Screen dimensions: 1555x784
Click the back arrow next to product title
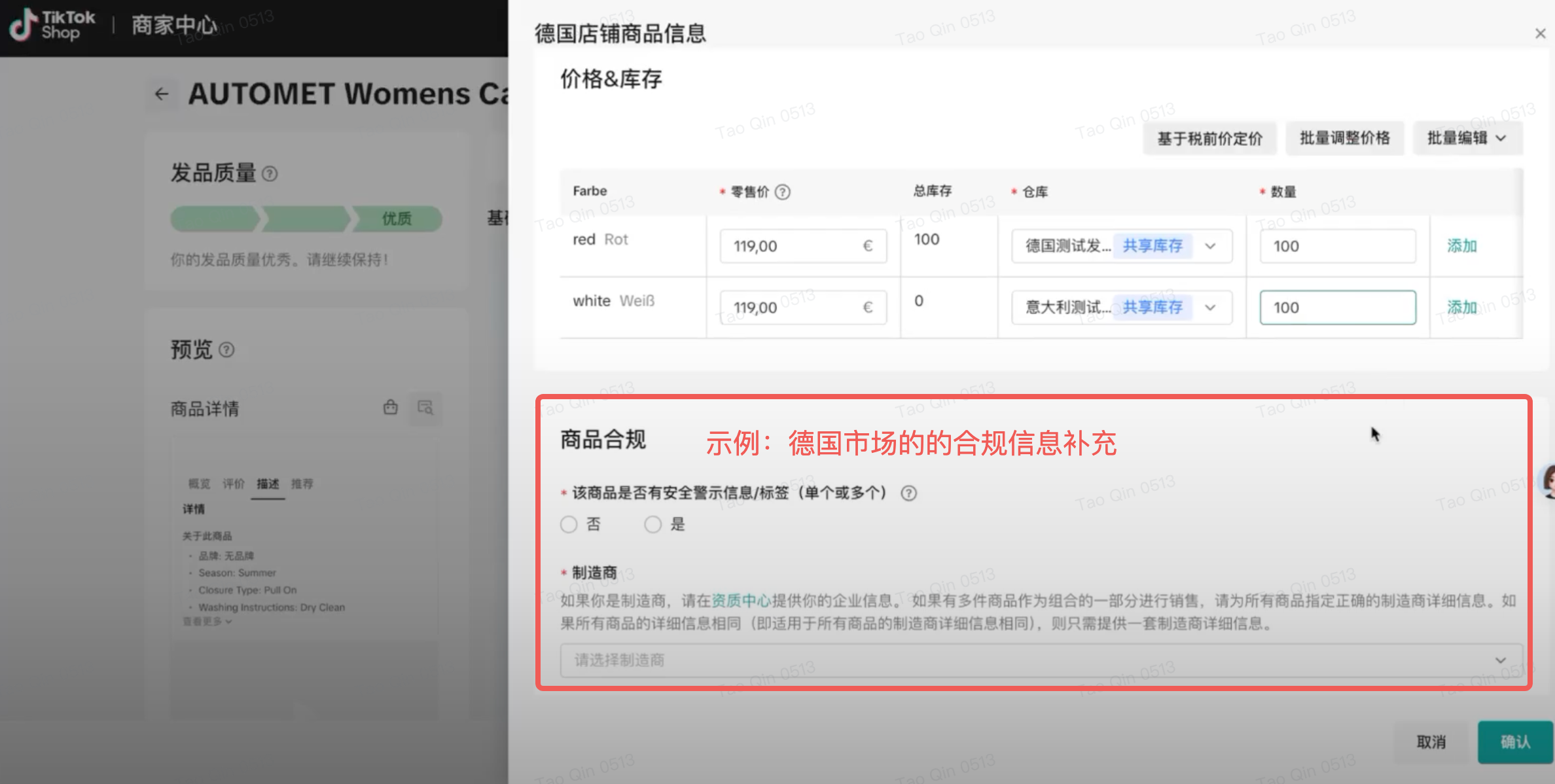click(x=162, y=94)
